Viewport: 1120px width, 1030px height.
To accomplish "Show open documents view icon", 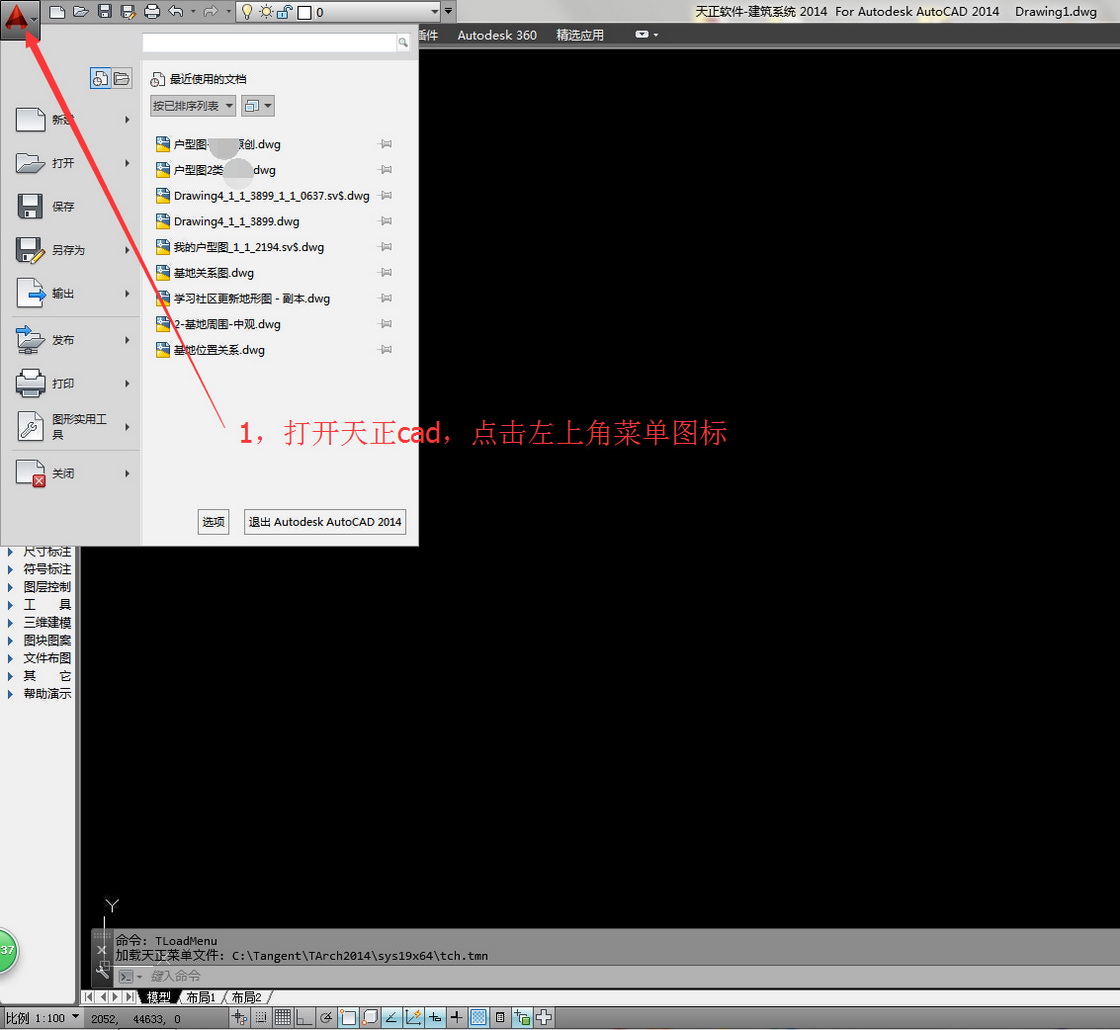I will (x=122, y=79).
